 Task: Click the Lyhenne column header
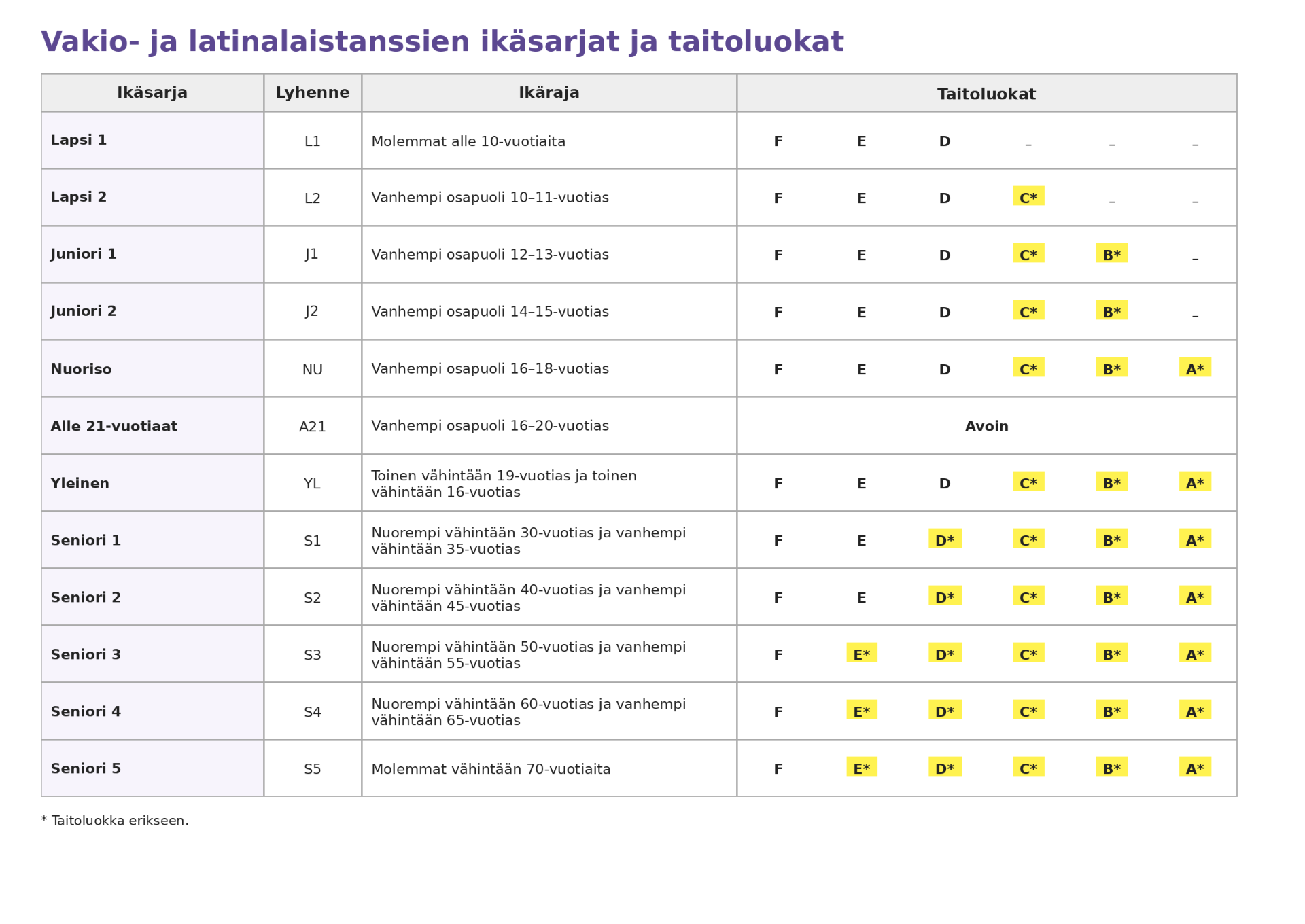(x=313, y=93)
